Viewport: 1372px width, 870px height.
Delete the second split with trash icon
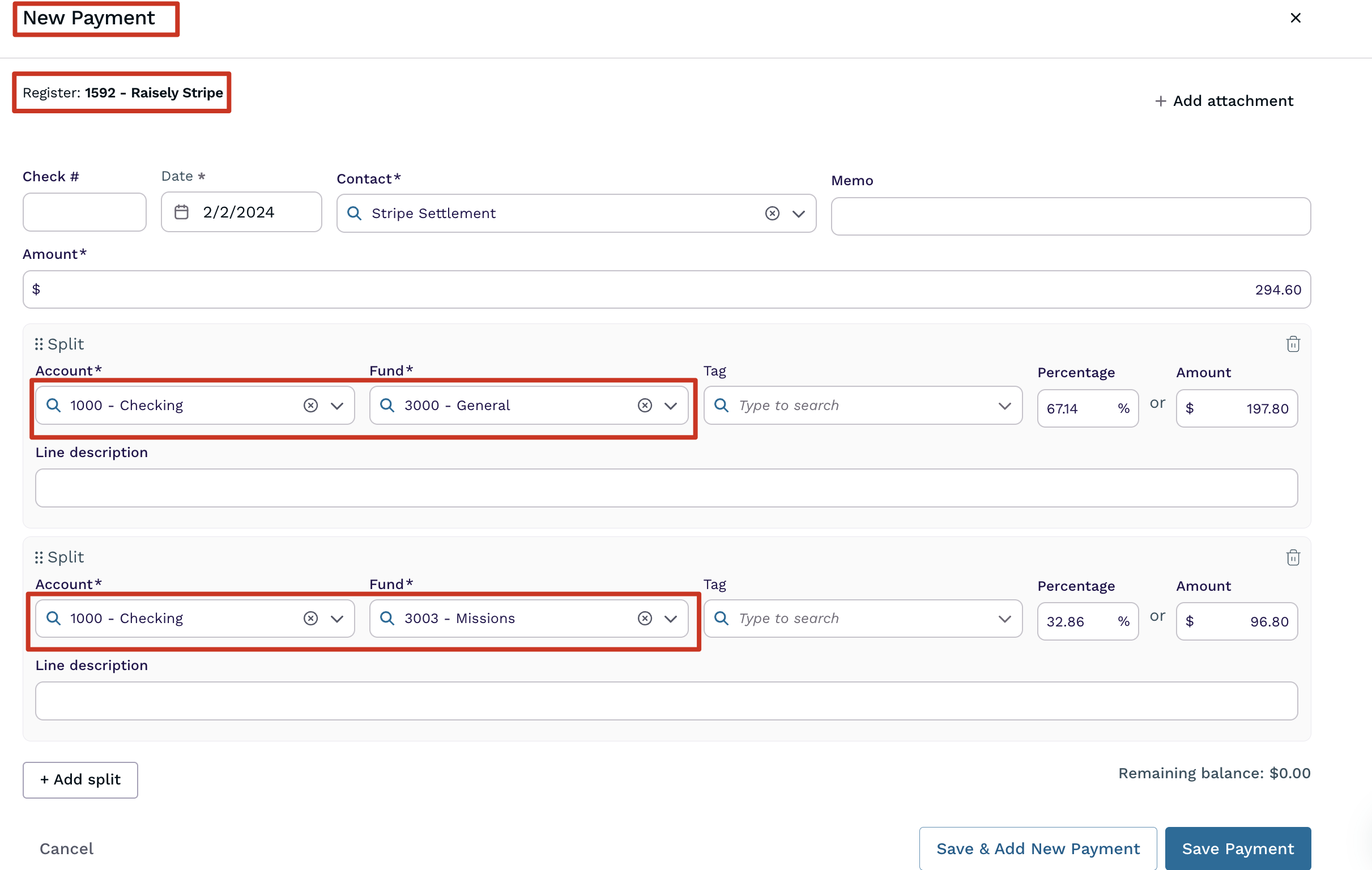(x=1293, y=557)
